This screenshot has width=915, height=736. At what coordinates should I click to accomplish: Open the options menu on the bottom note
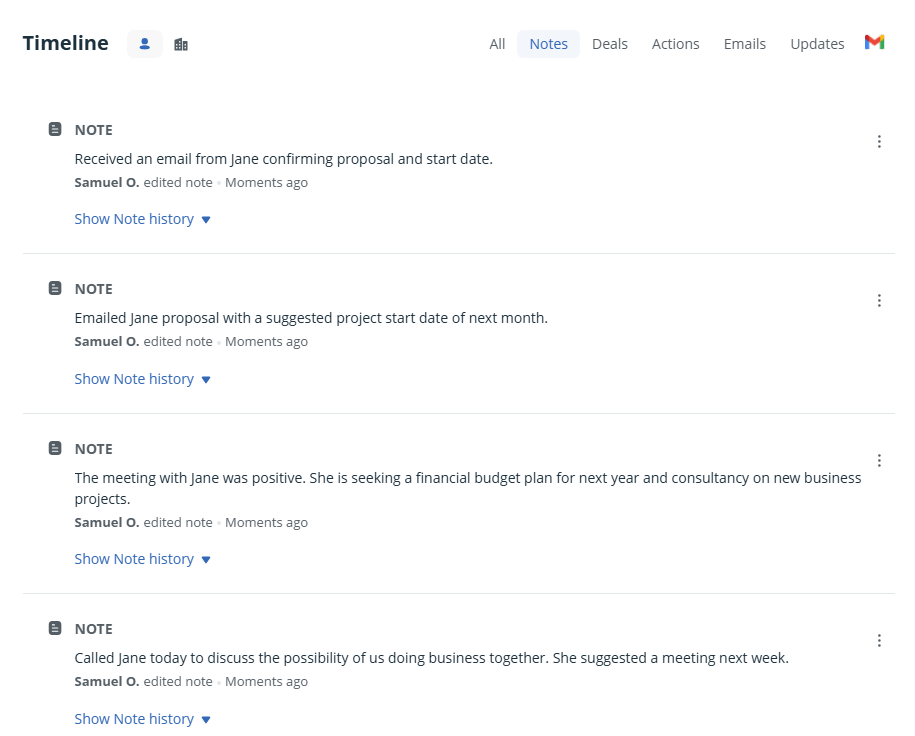[x=879, y=640]
